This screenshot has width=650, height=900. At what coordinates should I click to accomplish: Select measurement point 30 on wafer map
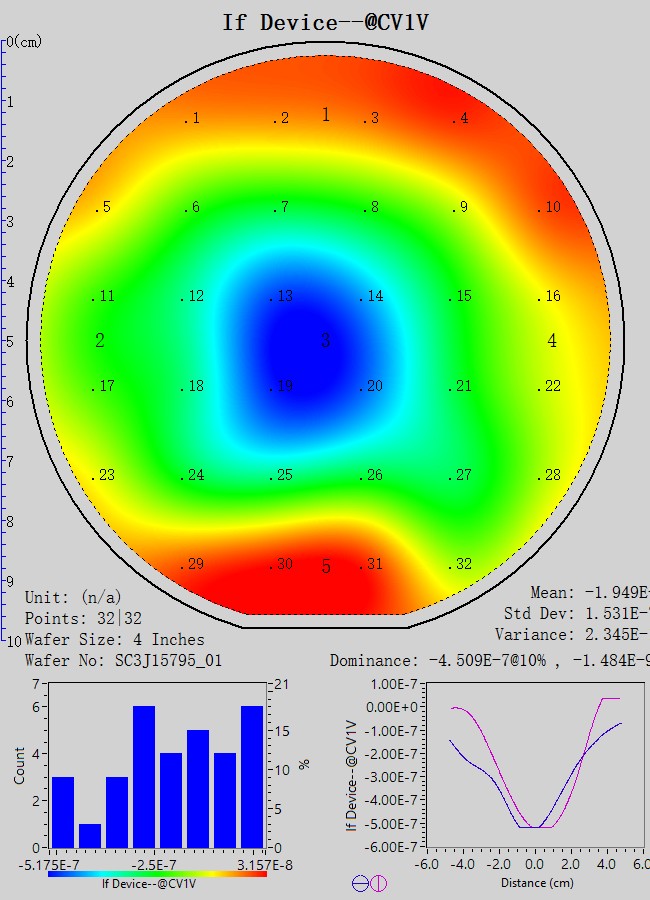coord(283,564)
